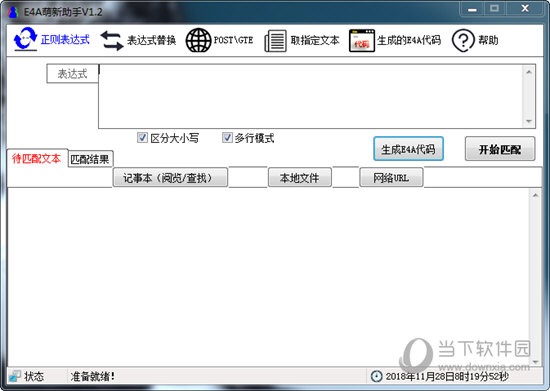Screen dimensions: 550x391
Task: Click the 本地文件 button
Action: click(x=300, y=178)
